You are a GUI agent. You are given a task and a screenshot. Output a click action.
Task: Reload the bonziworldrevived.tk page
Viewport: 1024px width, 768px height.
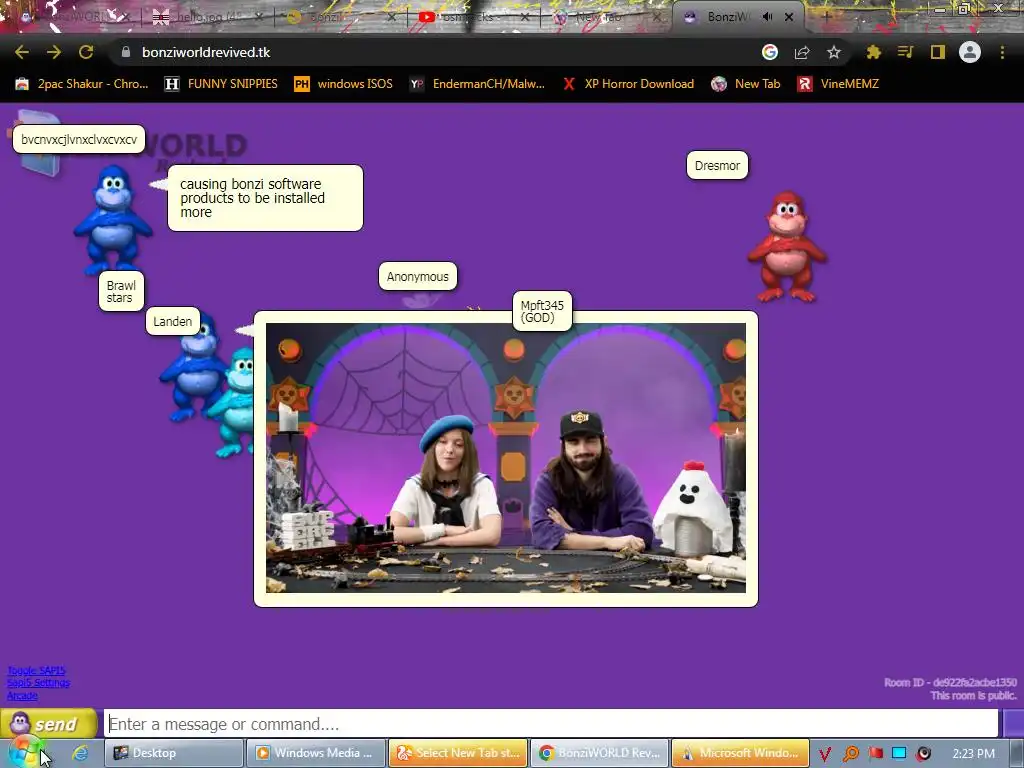[86, 52]
